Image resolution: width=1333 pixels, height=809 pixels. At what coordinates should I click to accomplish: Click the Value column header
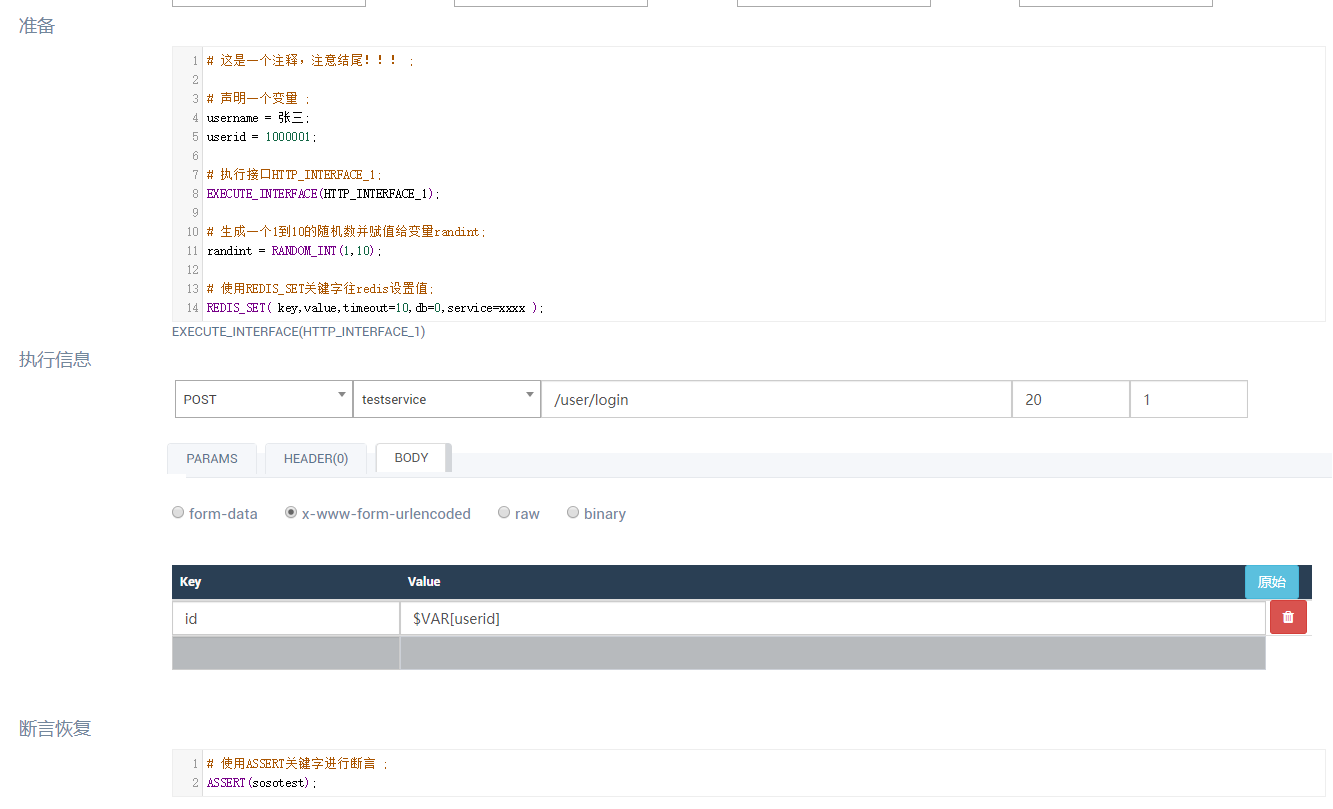[x=424, y=582]
